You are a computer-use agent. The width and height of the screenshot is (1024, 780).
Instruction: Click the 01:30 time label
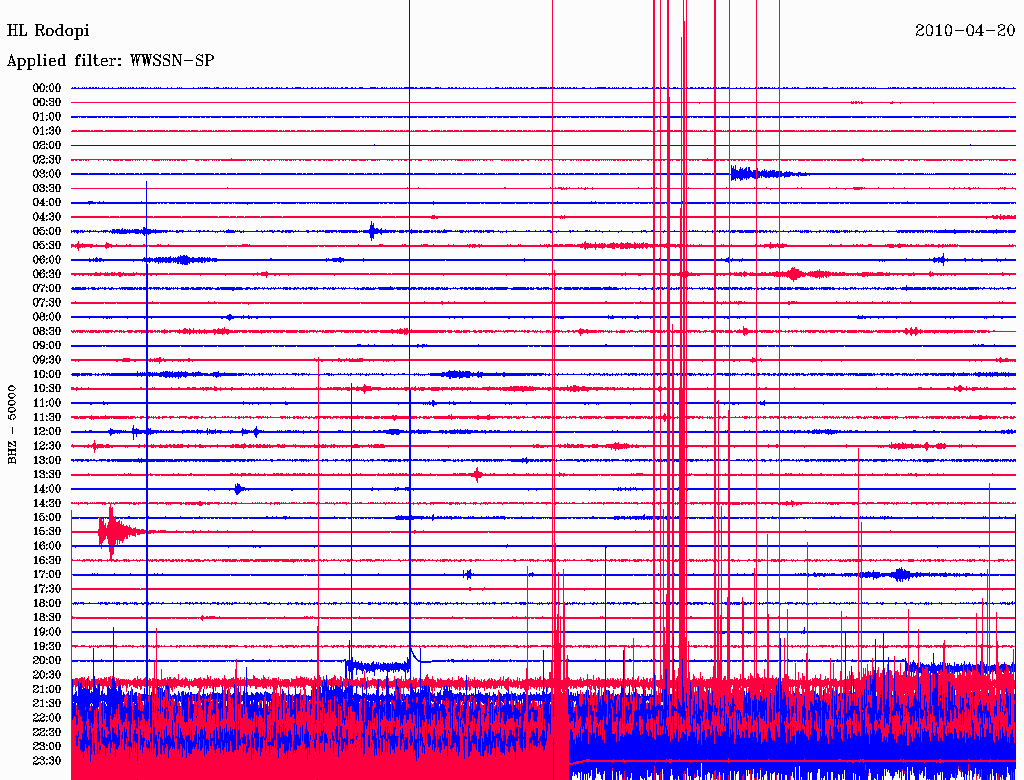(x=47, y=131)
